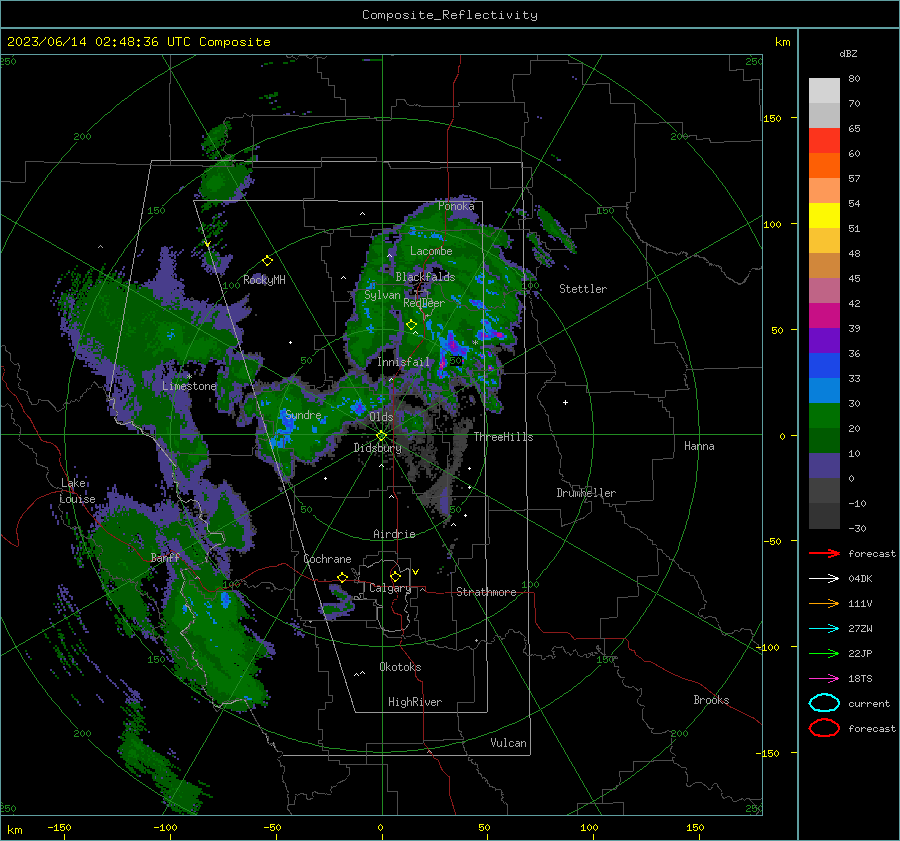Click the Hanna city label
Image resolution: width=900 pixels, height=841 pixels.
pos(699,446)
